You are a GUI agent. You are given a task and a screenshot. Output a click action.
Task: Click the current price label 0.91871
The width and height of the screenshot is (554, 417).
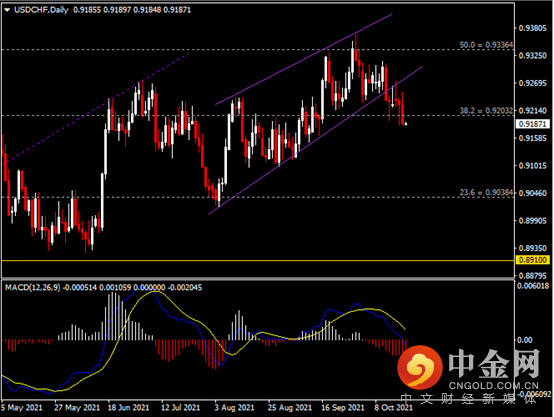(x=533, y=124)
